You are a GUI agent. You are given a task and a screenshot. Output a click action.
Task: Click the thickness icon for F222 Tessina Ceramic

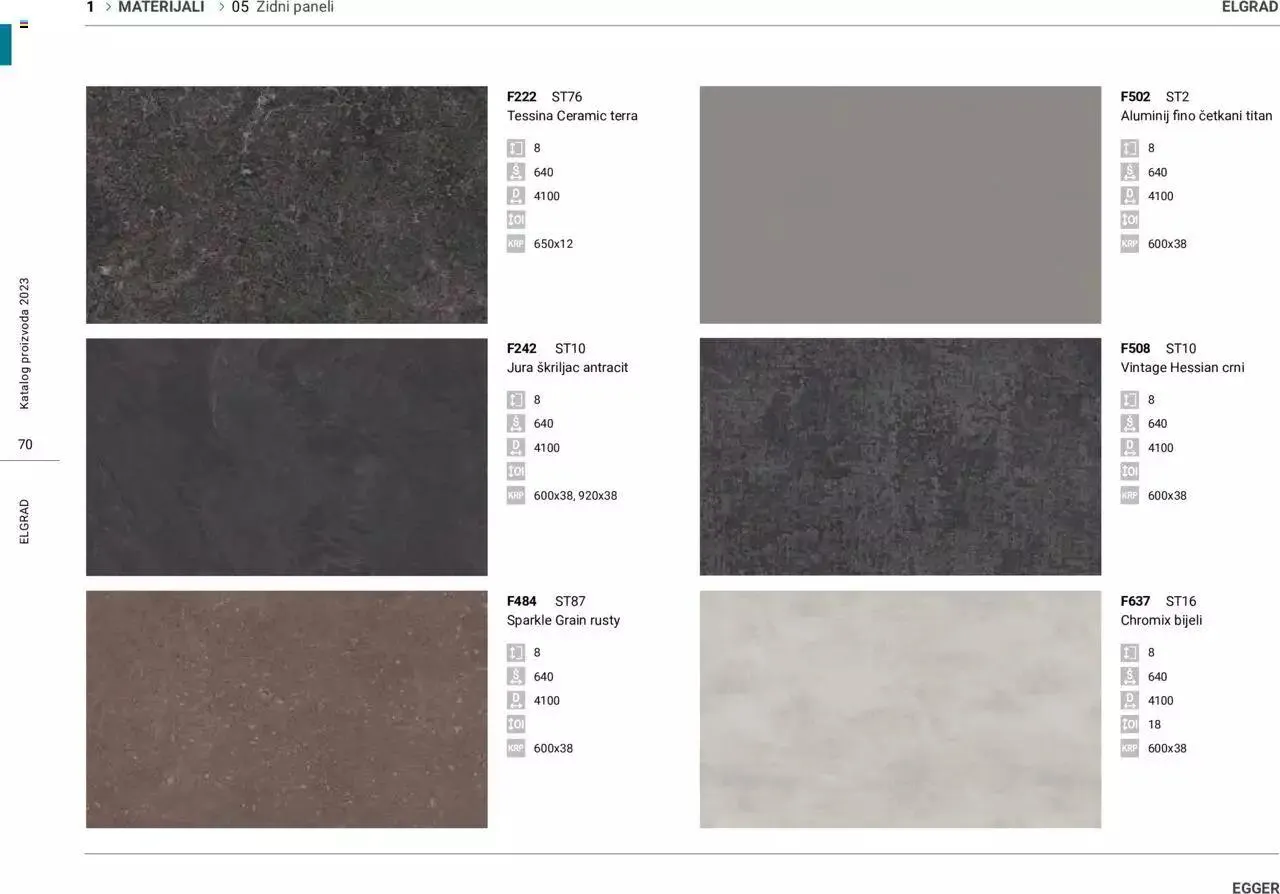click(x=515, y=148)
